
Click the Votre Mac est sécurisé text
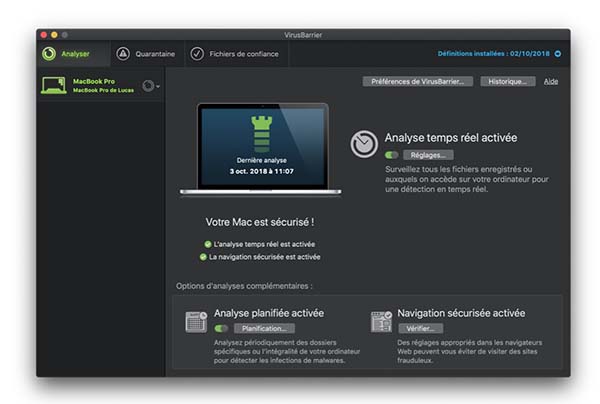pyautogui.click(x=260, y=222)
